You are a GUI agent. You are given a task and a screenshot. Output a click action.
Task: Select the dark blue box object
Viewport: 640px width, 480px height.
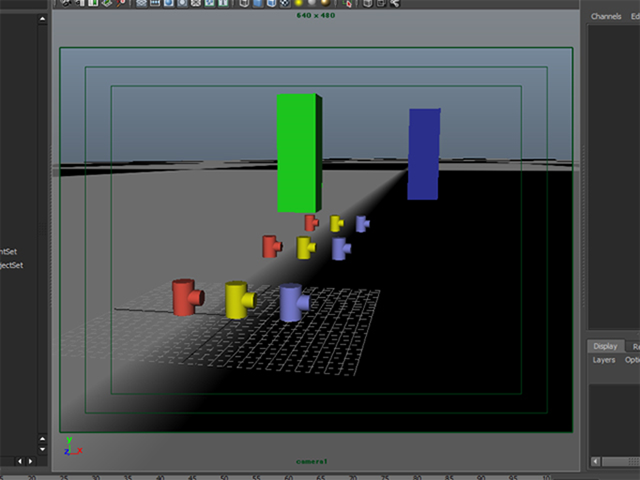(424, 154)
